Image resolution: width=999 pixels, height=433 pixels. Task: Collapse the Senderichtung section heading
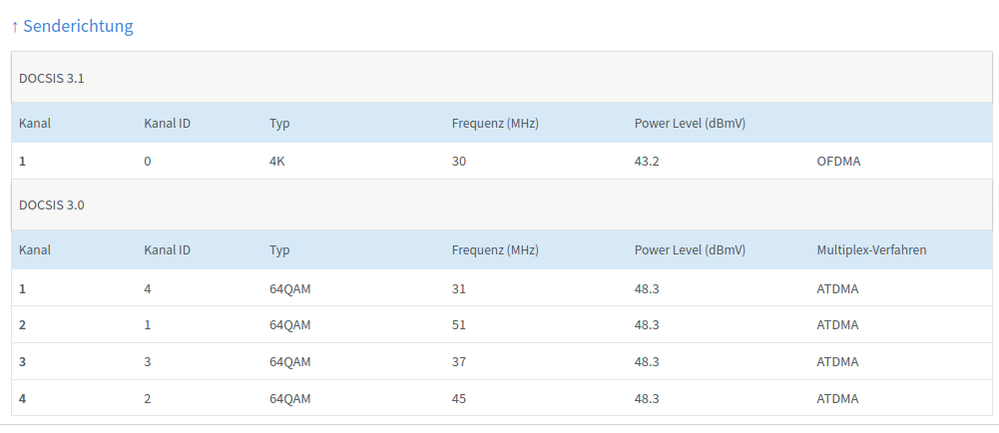[x=72, y=26]
